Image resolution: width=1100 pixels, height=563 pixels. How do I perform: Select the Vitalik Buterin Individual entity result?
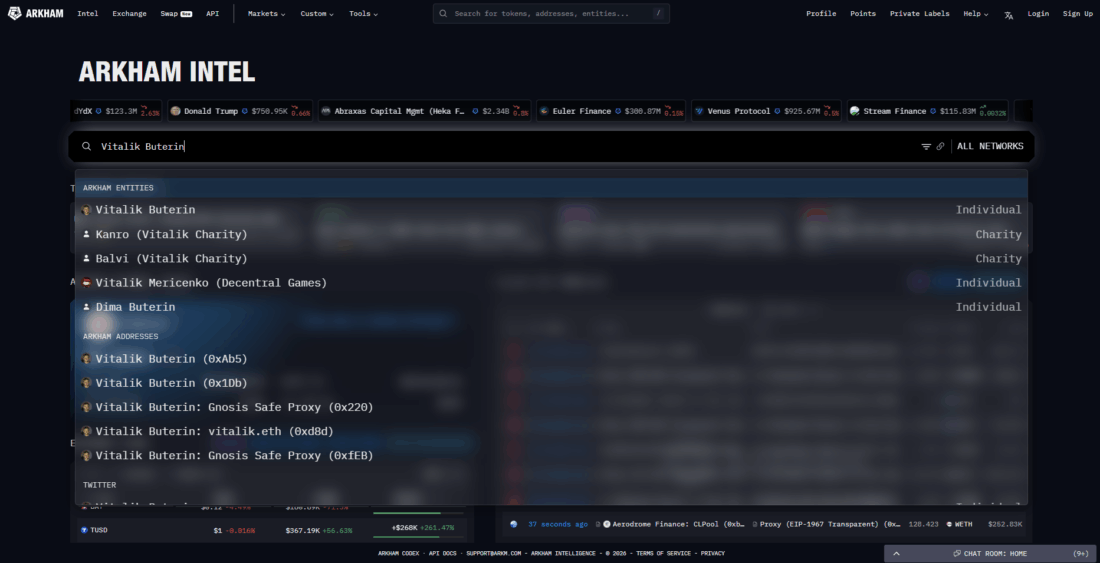tap(551, 210)
